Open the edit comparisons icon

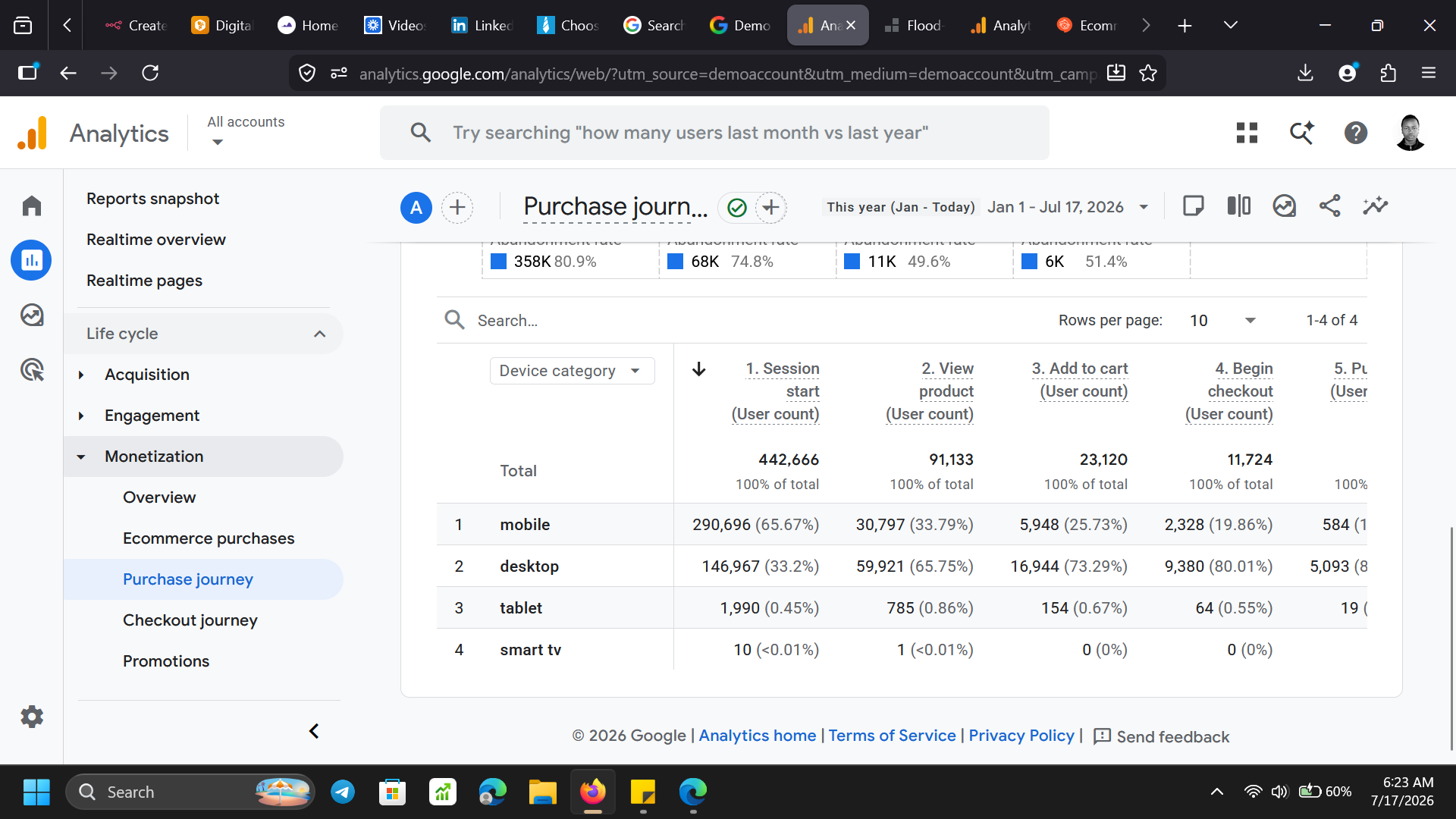(1239, 206)
